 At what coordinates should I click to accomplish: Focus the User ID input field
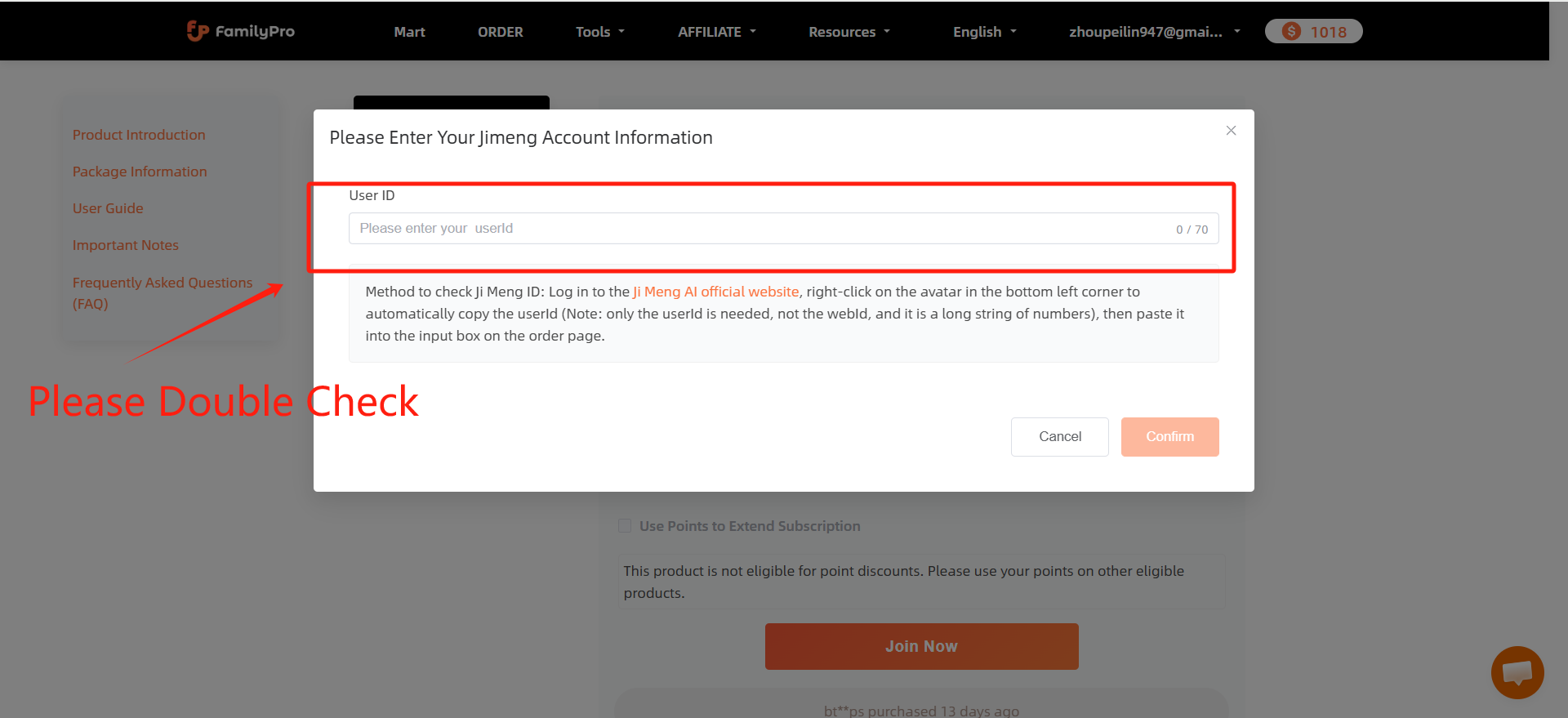click(783, 229)
